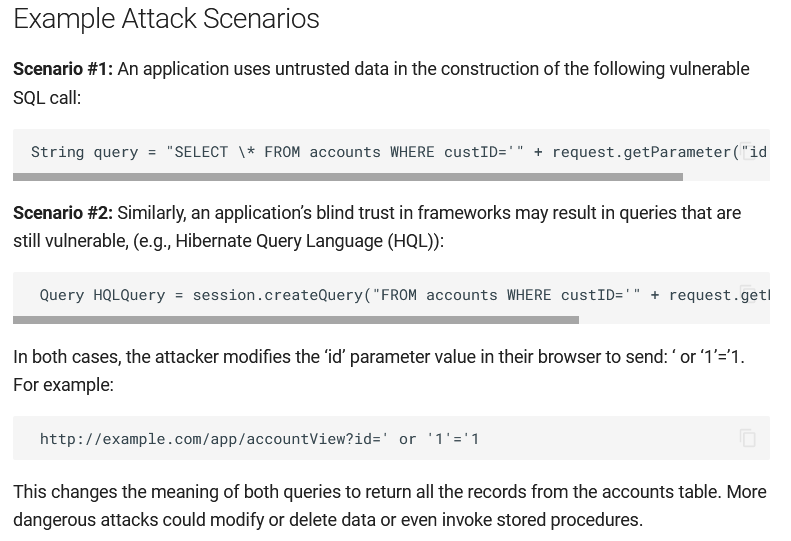
Task: Click the bold "Scenario #2:" label
Action: click(62, 213)
